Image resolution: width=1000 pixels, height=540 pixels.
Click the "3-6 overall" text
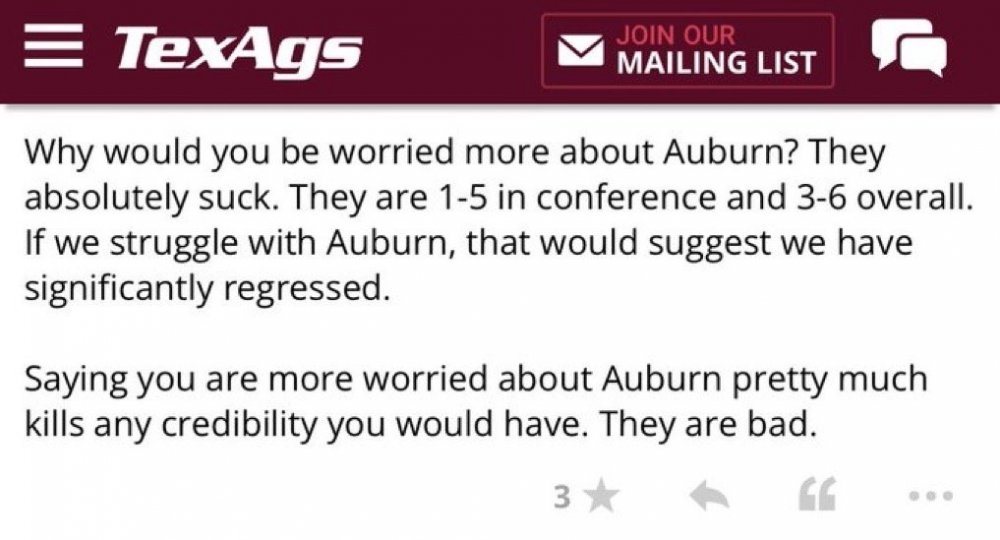866,198
